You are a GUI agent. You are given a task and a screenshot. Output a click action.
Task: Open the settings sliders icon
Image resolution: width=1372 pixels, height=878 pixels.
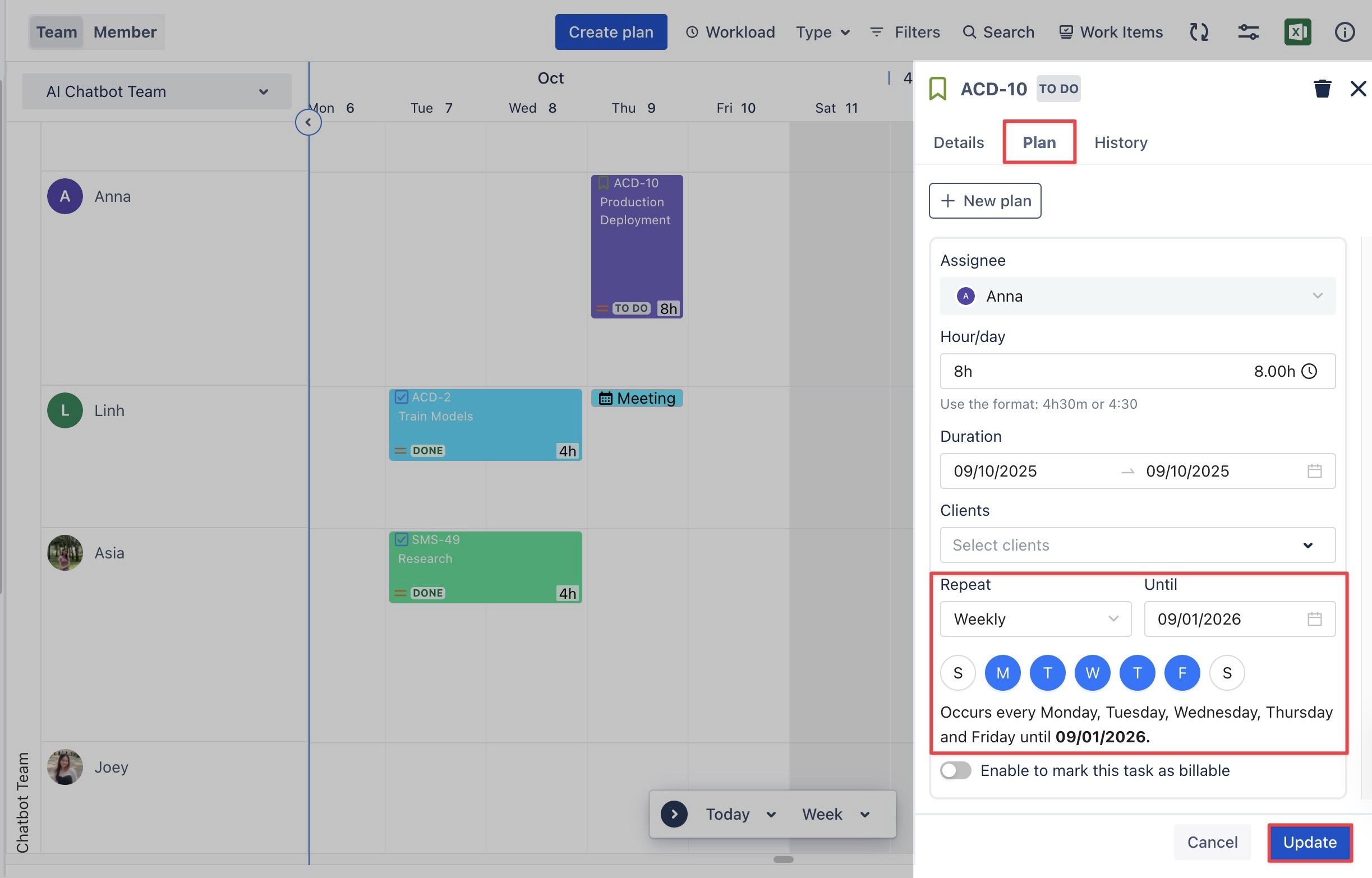[x=1247, y=32]
